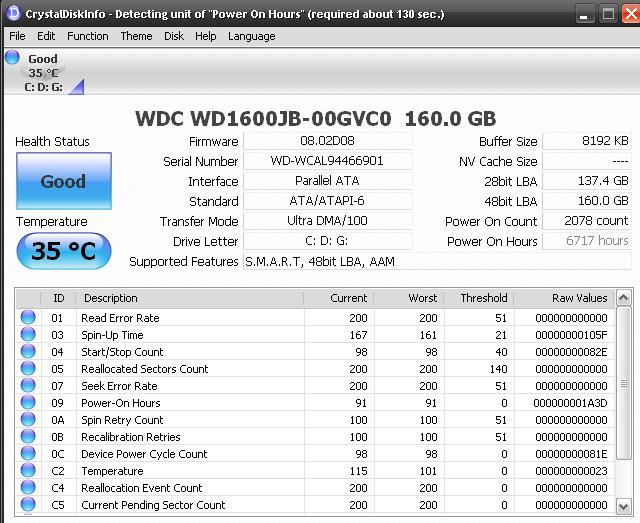Click the Interface field Parallel ATA
The image size is (640, 523).
[328, 181]
